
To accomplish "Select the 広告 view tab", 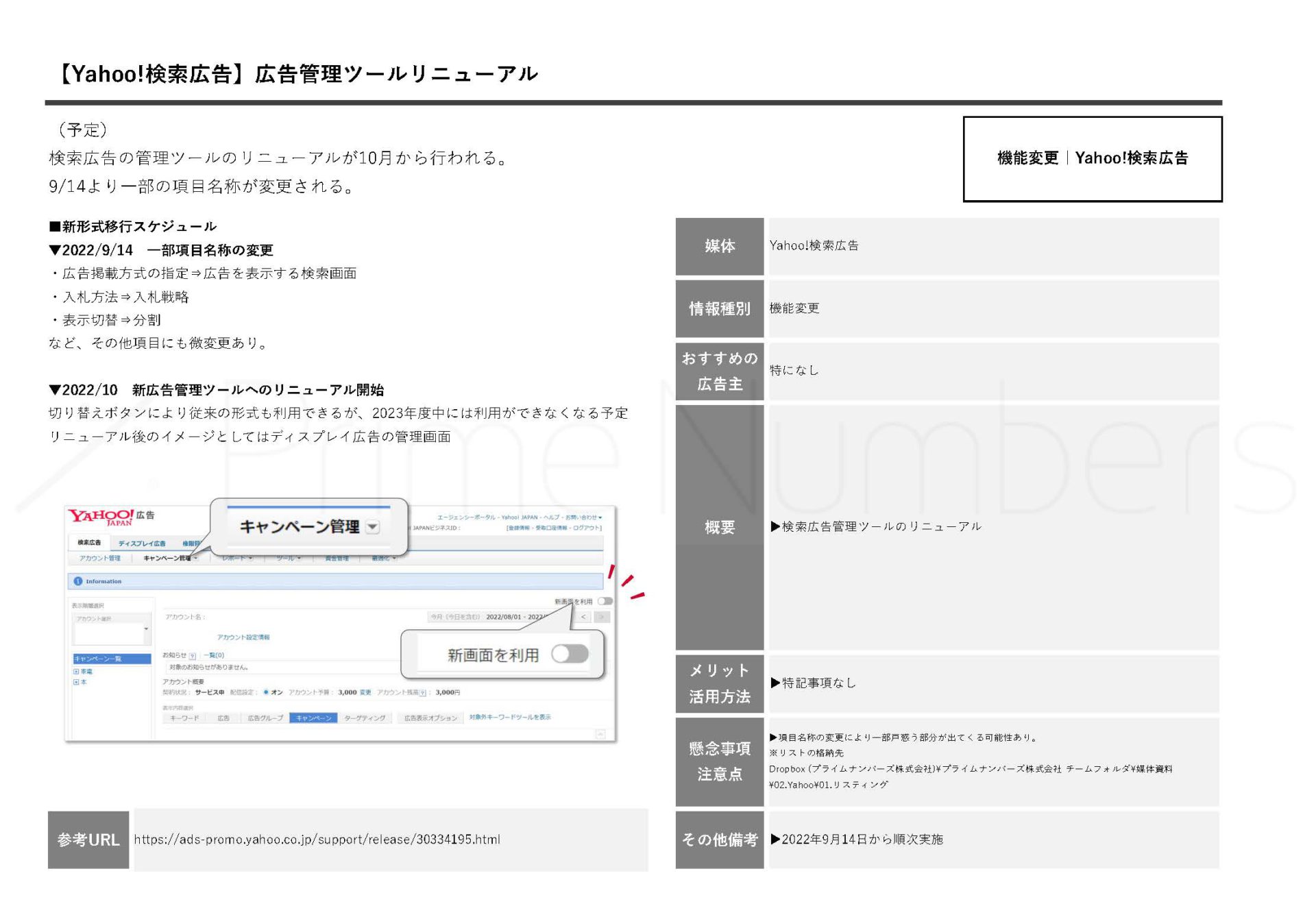I will click(223, 718).
